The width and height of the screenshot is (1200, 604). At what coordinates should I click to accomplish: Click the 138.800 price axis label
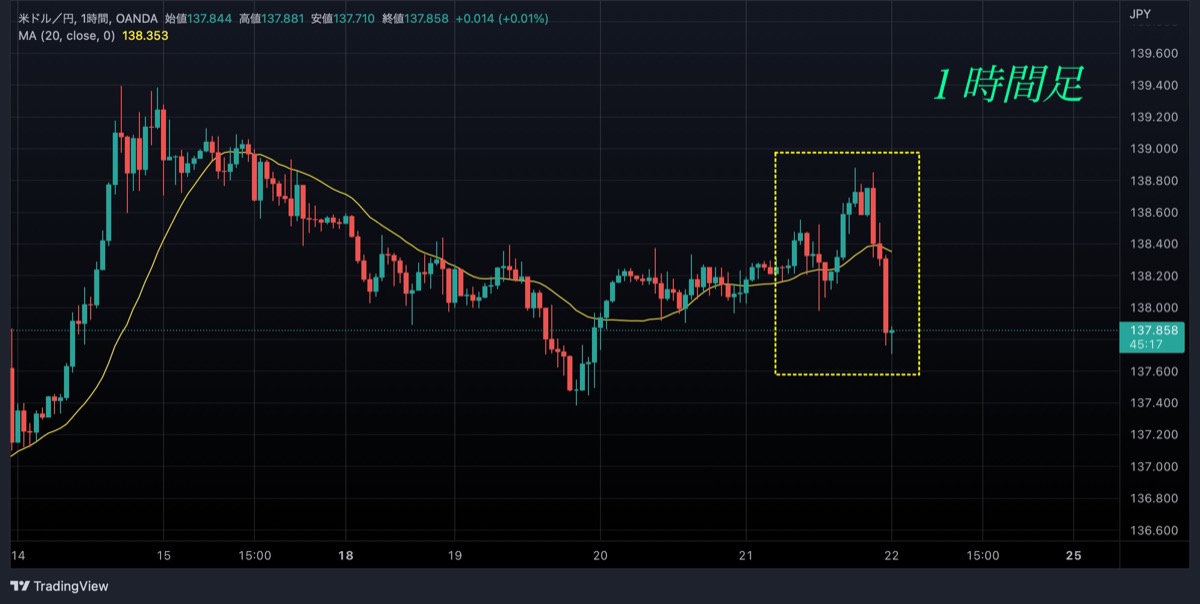pos(1152,181)
